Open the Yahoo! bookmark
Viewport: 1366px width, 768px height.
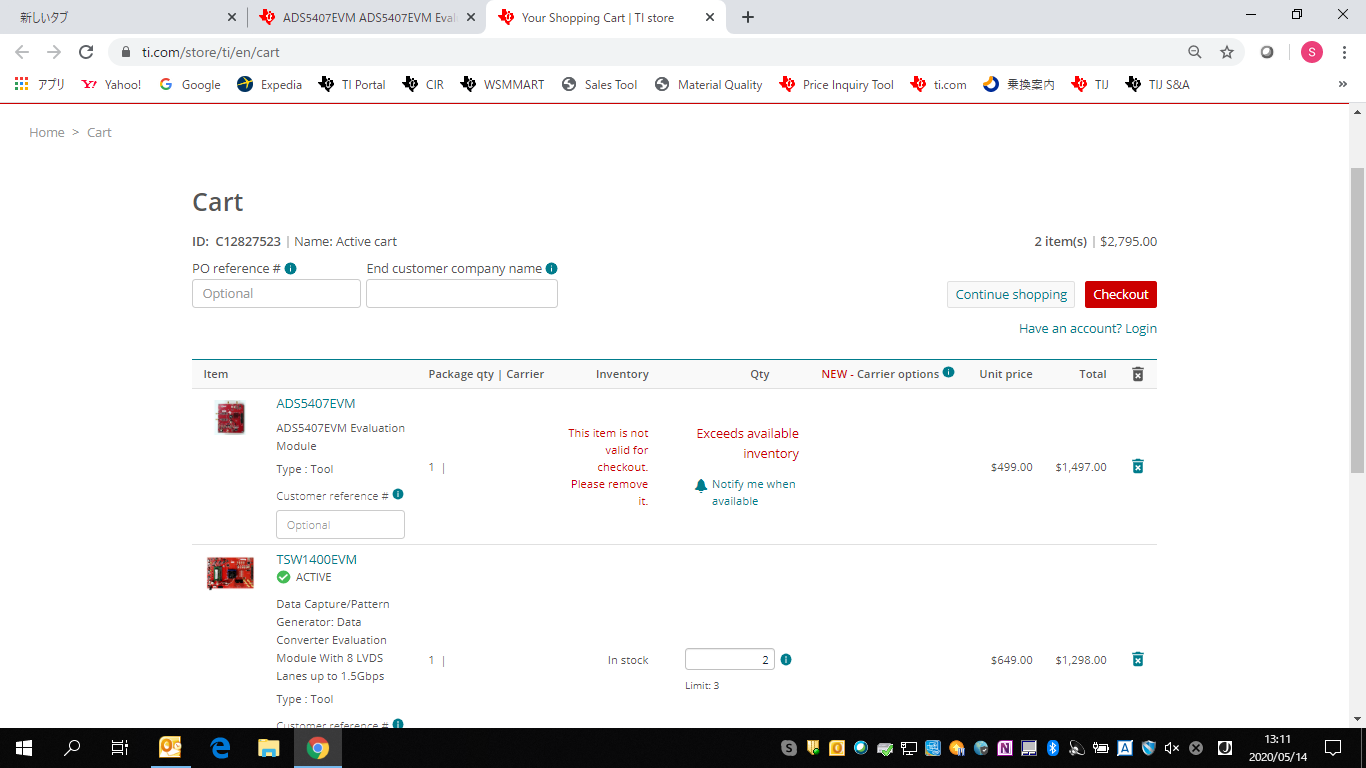coord(112,85)
